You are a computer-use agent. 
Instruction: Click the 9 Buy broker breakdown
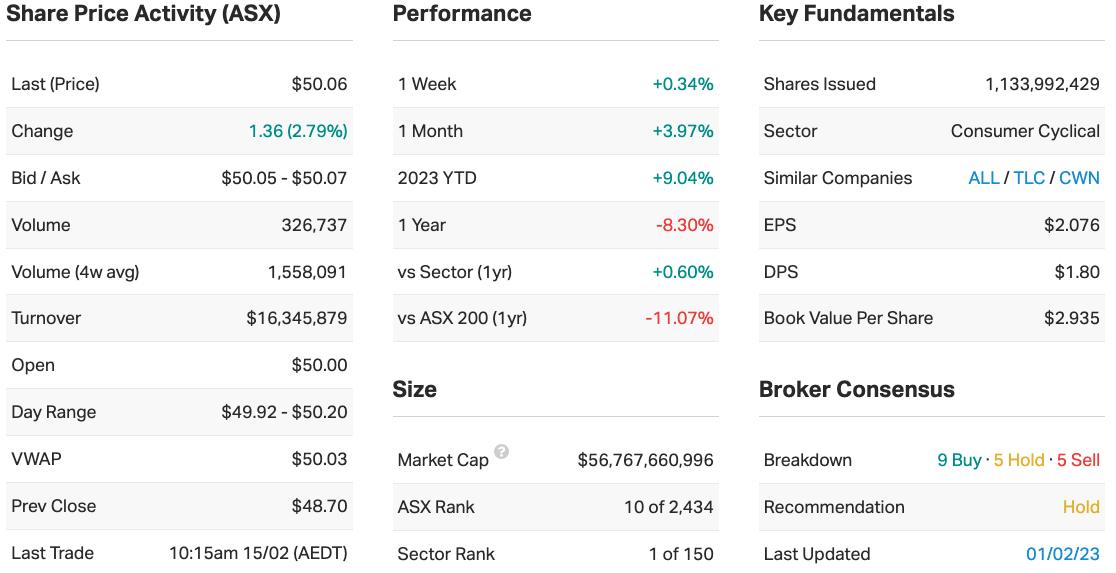(x=959, y=460)
